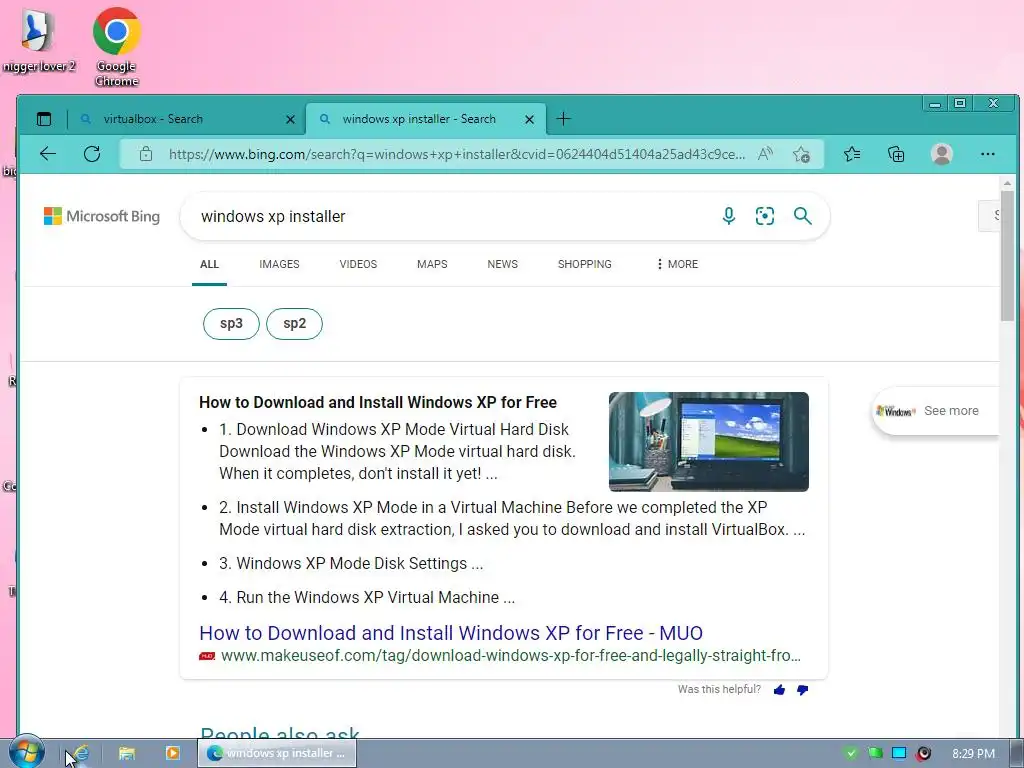1024x768 pixels.
Task: Reload the page with the refresh icon
Action: coord(92,154)
